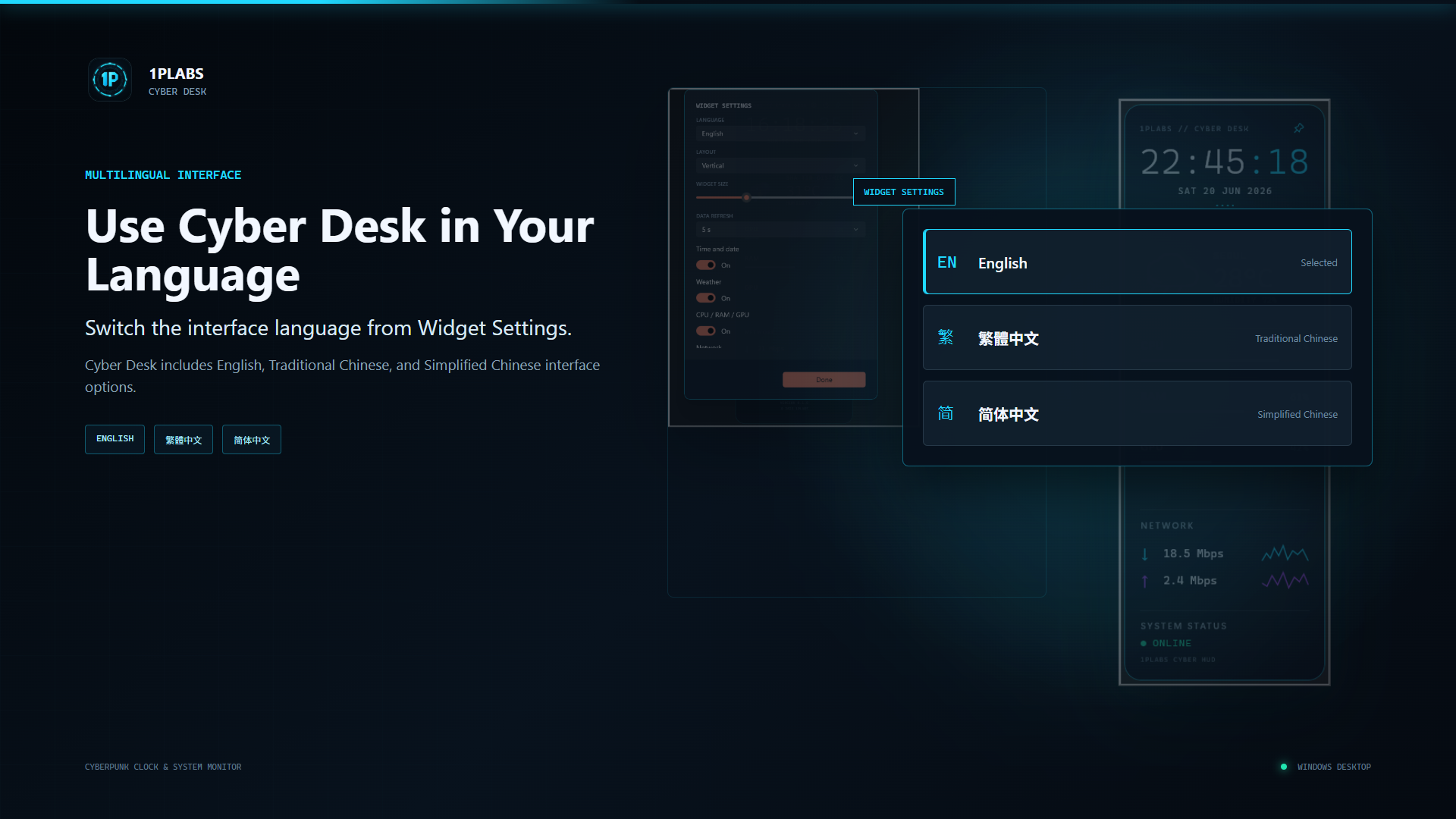
Task: Open the Language dropdown showing English
Action: click(780, 133)
